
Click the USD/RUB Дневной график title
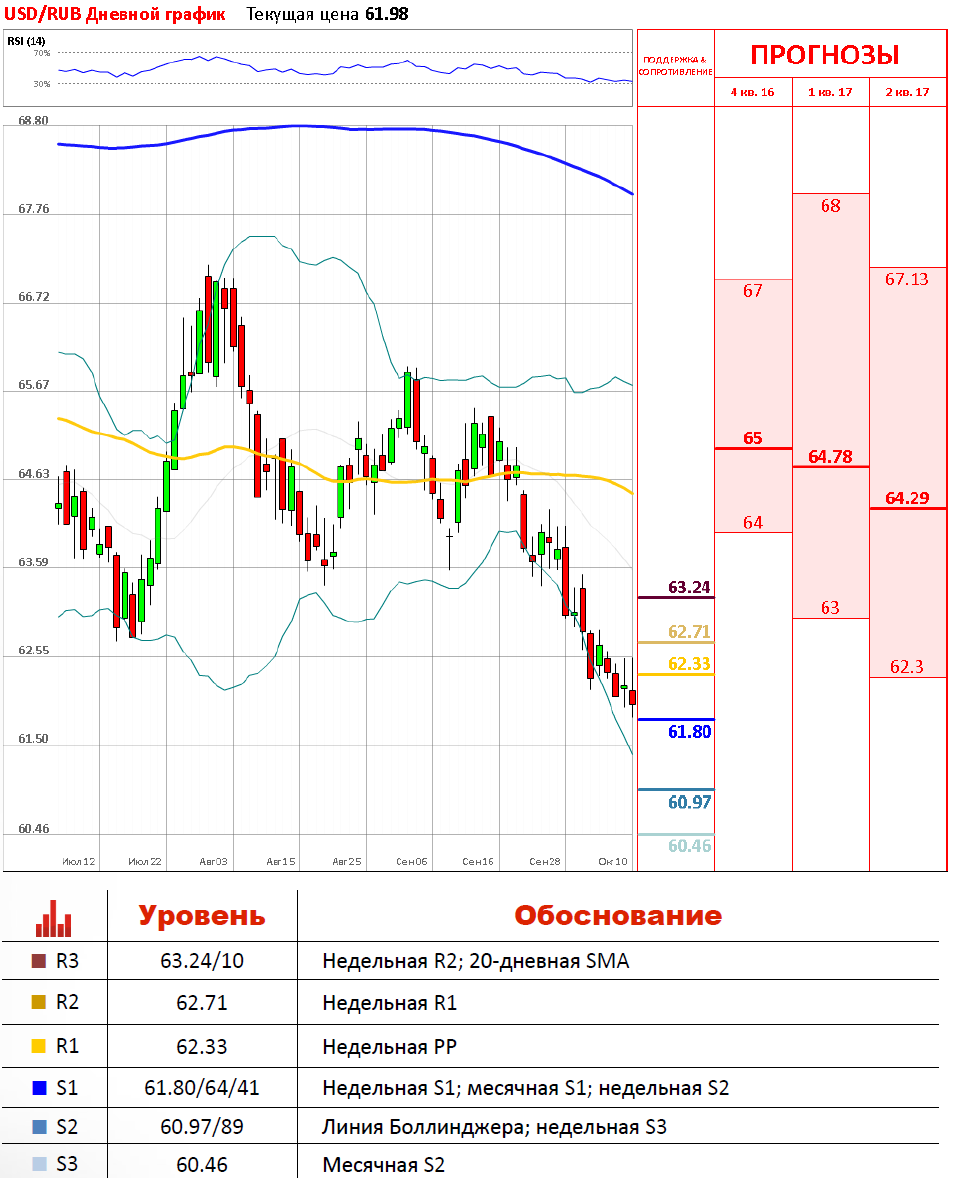pos(115,14)
